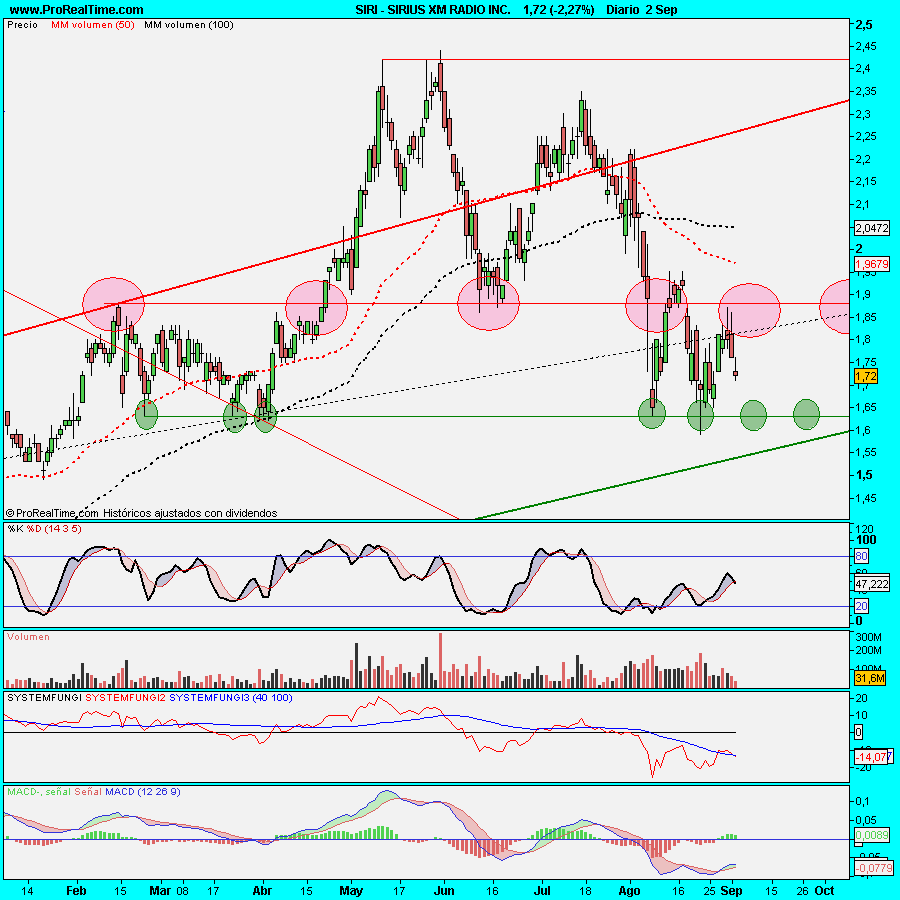Click the 20 oversold level box in stochastic
The image size is (900, 900).
coord(861,606)
